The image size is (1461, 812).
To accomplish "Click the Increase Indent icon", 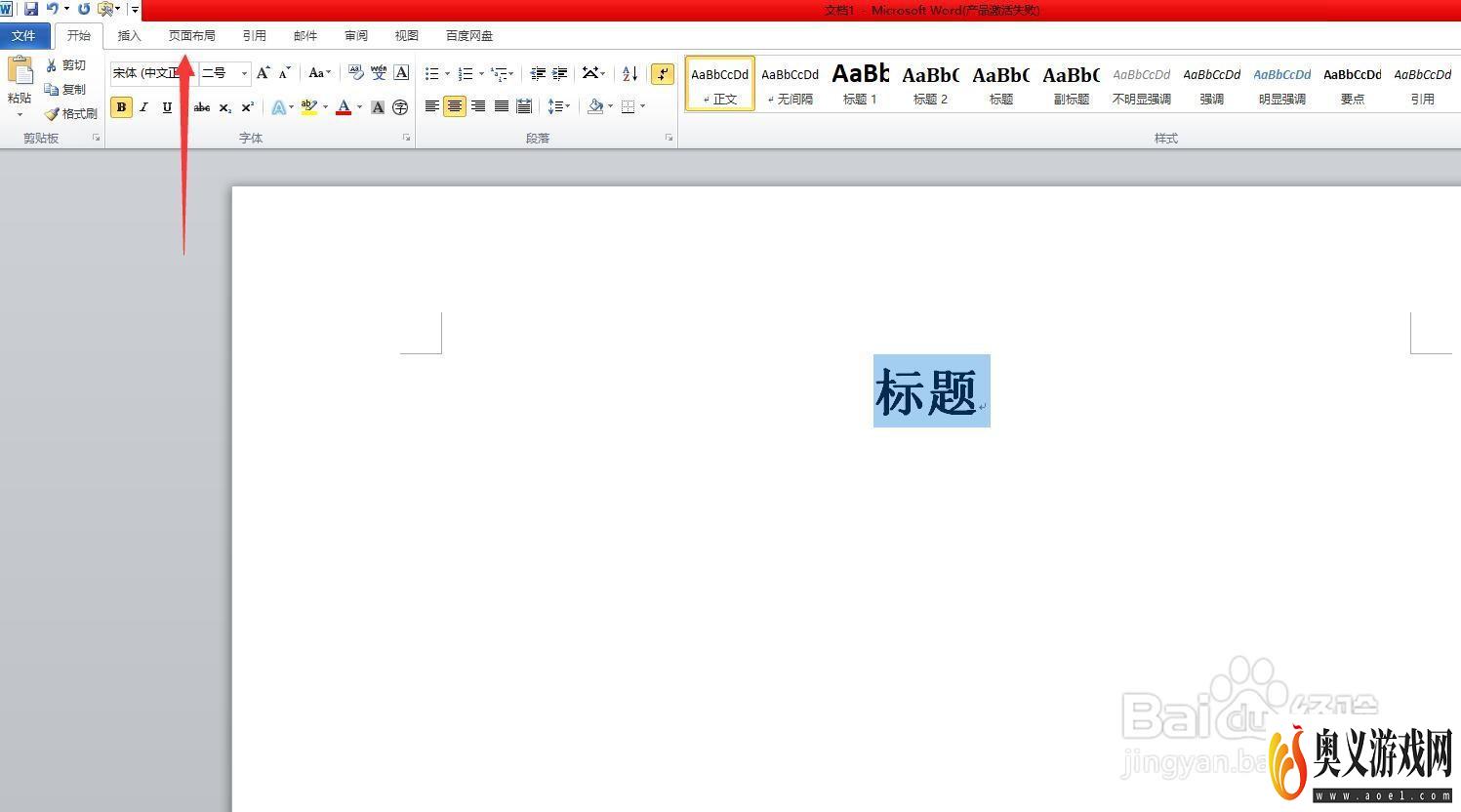I will click(560, 73).
